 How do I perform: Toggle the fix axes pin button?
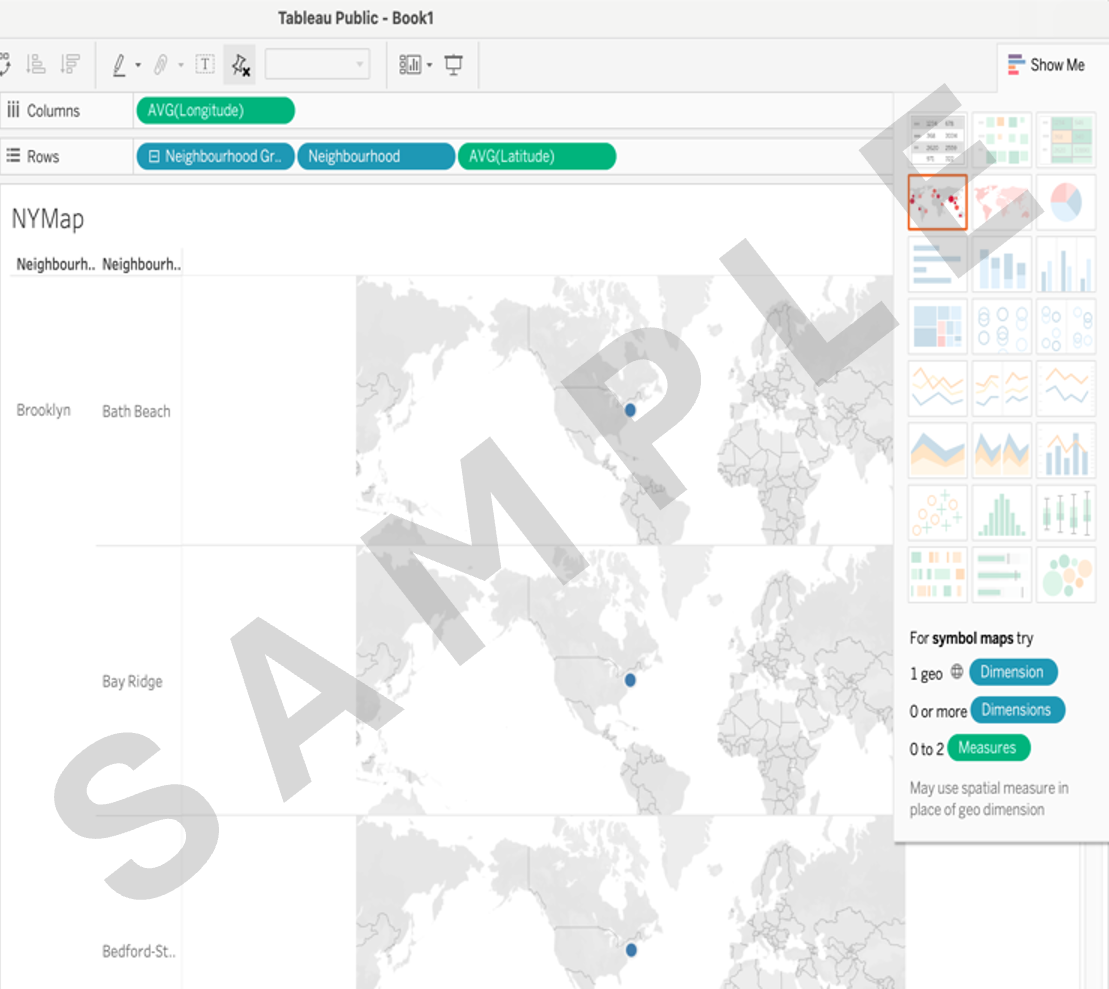pyautogui.click(x=240, y=65)
